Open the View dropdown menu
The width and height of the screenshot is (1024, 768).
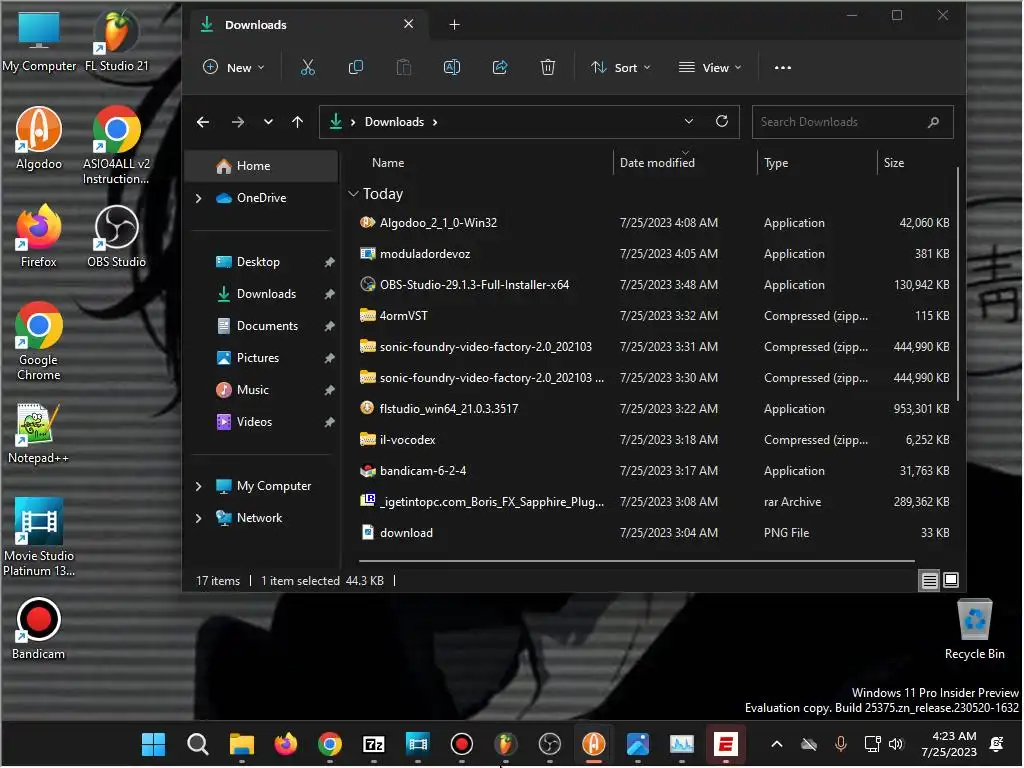(710, 67)
